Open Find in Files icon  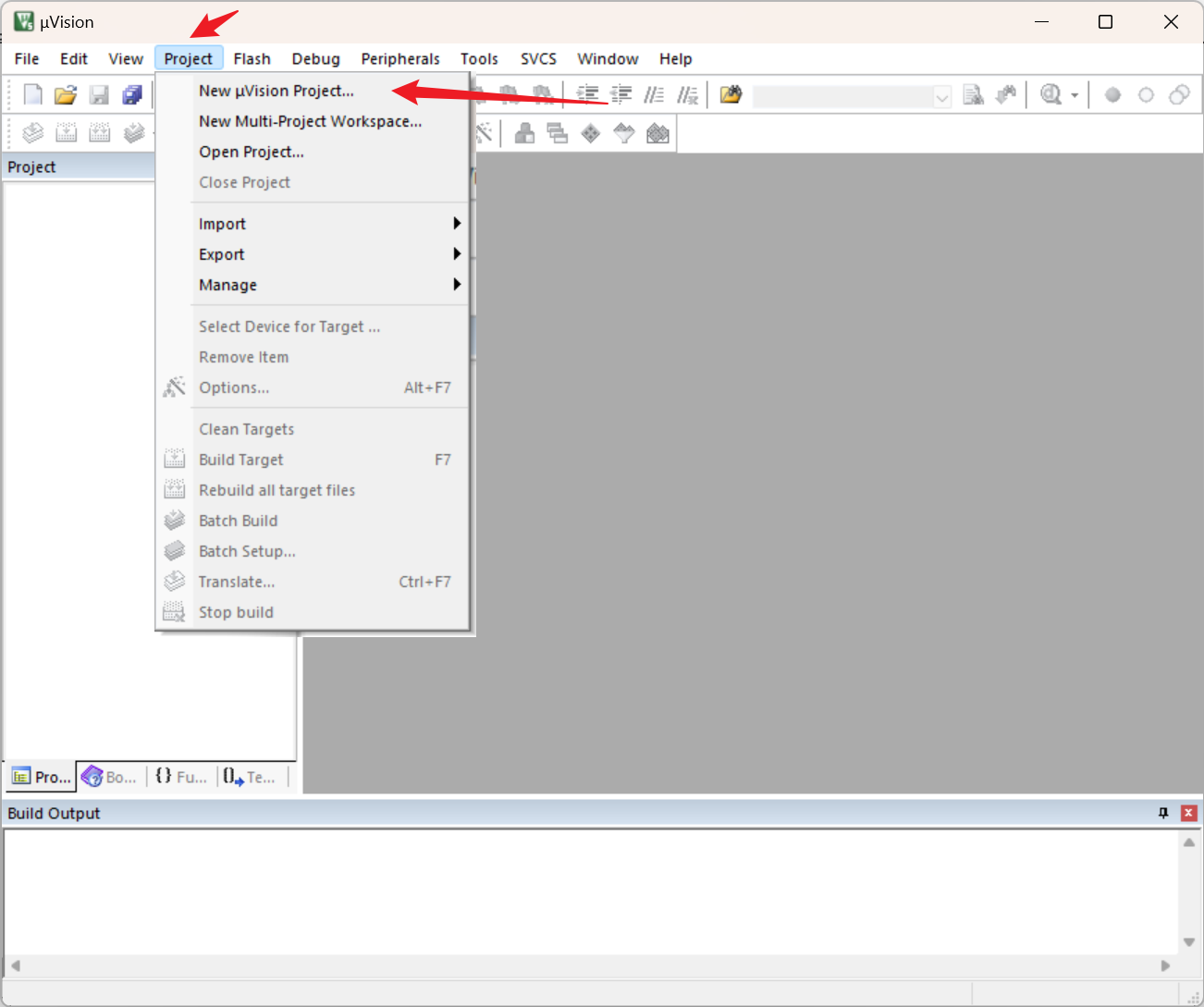(731, 94)
